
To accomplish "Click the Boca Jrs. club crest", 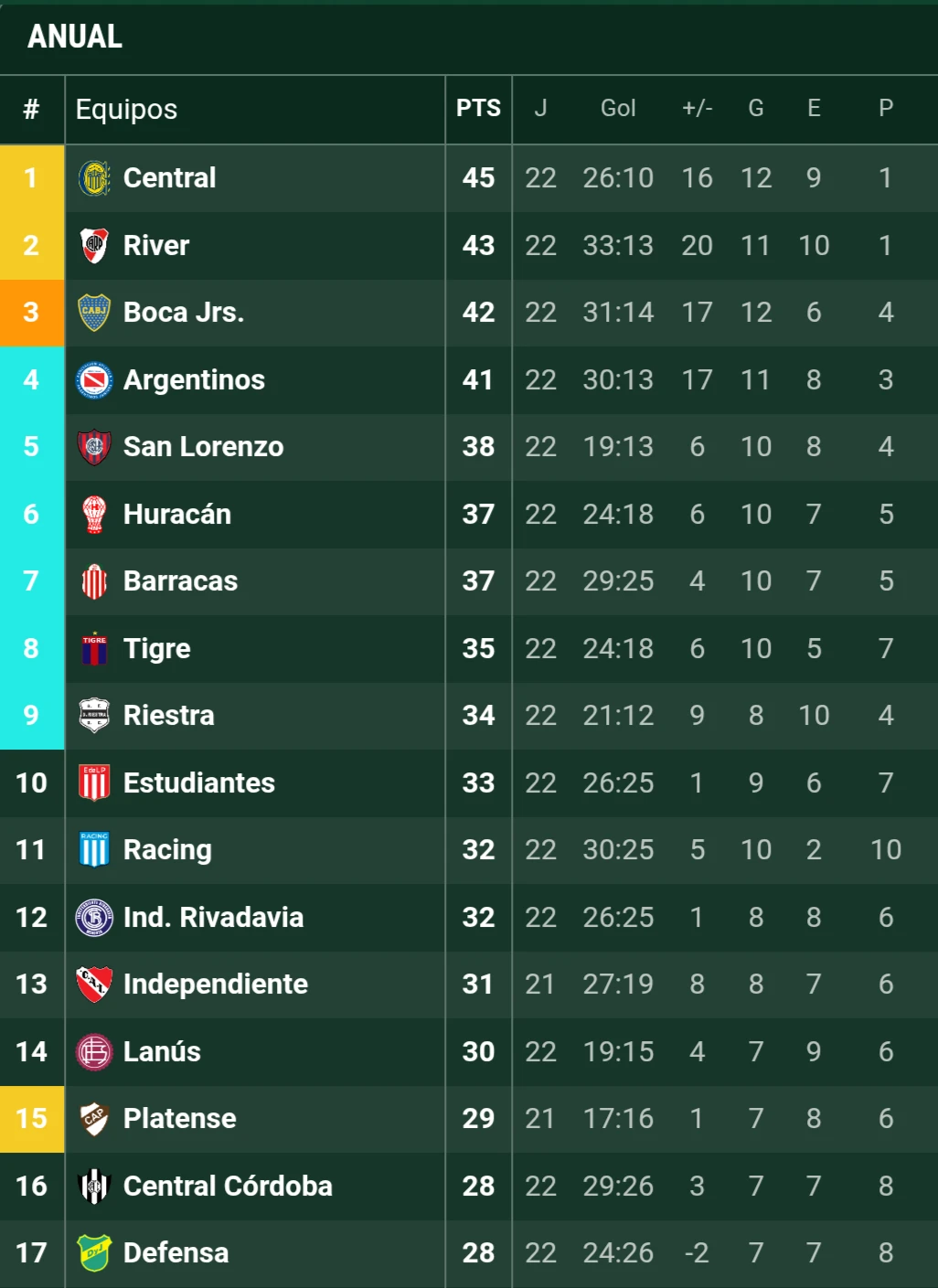I will [94, 313].
